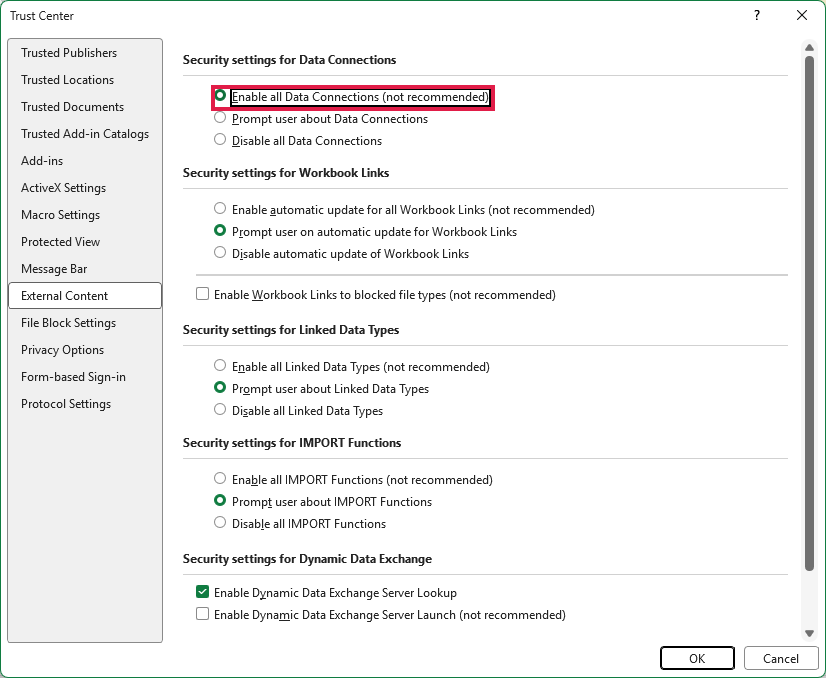Select Prompt user on automatic update for Workbook Links

[220, 231]
